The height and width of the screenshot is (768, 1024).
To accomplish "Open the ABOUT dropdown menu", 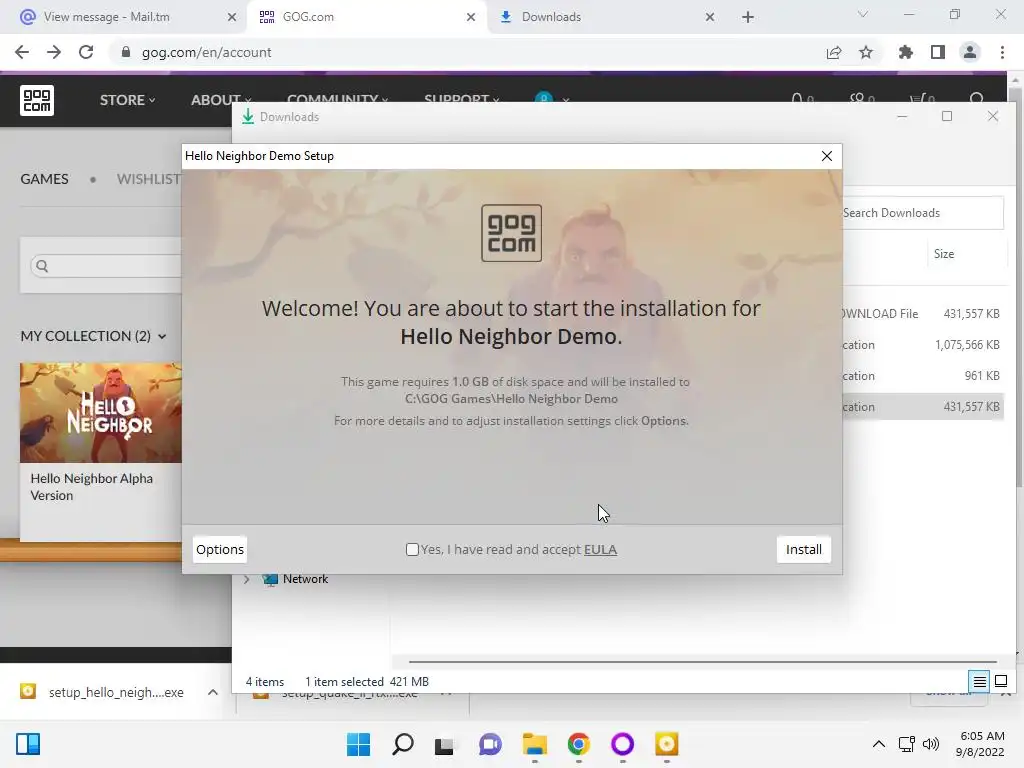I will coord(220,100).
